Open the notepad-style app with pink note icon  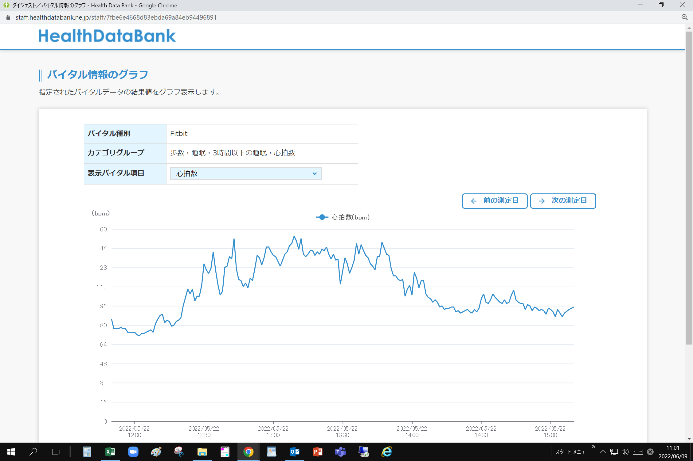(x=225, y=452)
